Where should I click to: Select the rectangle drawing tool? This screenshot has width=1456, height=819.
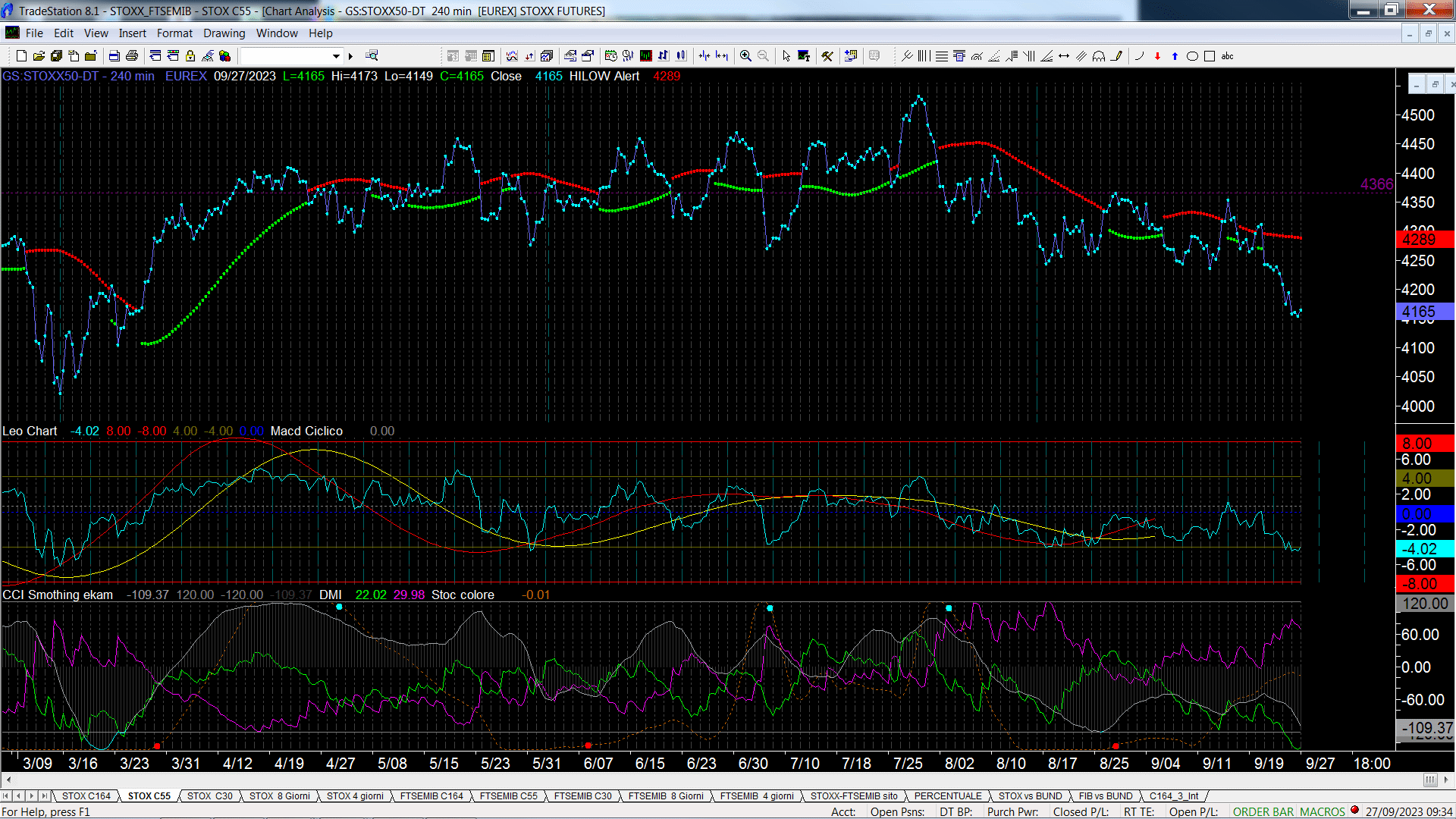[1210, 56]
